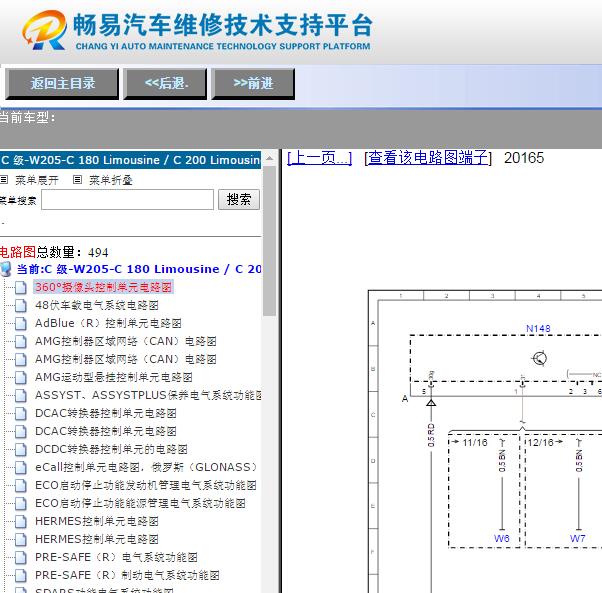Click document icon beside DCDC转换器控制单元的电路图
The width and height of the screenshot is (602, 593).
[x=21, y=449]
